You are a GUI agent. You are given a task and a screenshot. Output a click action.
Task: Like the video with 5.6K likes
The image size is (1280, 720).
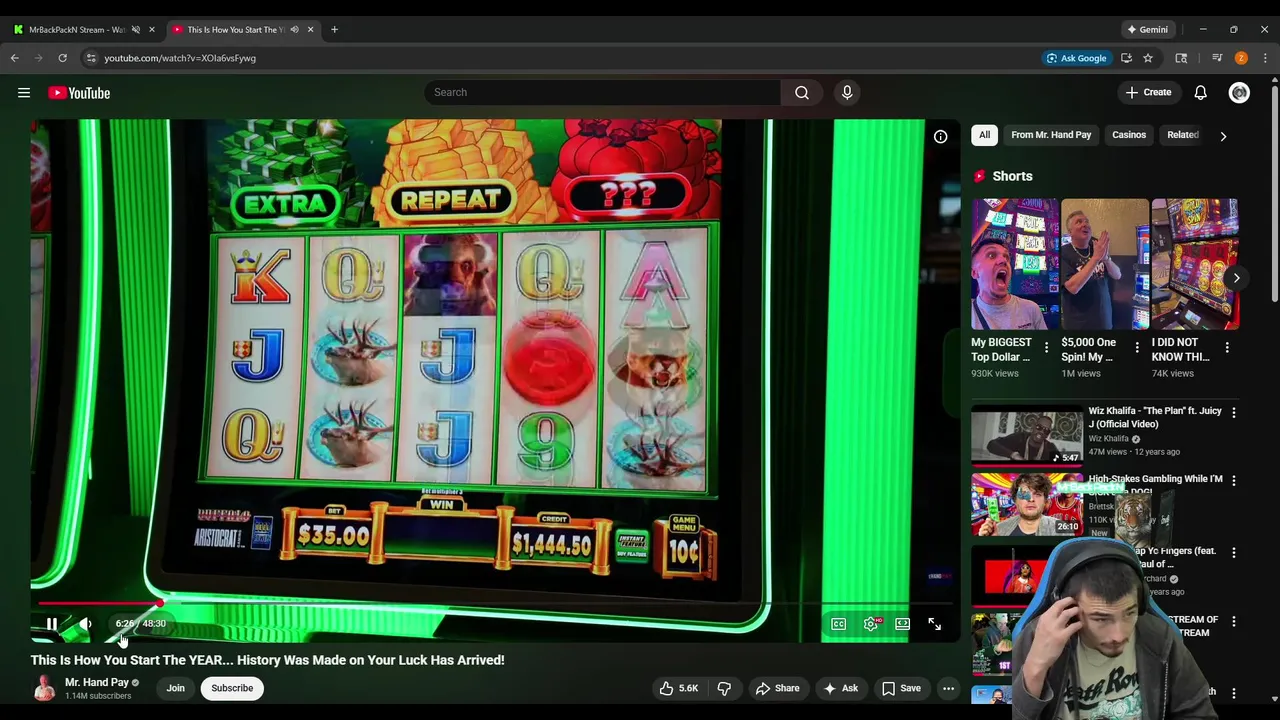(x=678, y=688)
